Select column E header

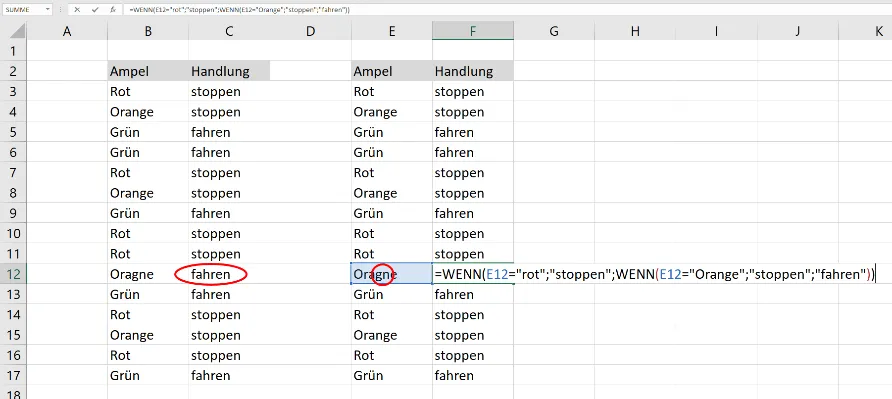coord(392,32)
